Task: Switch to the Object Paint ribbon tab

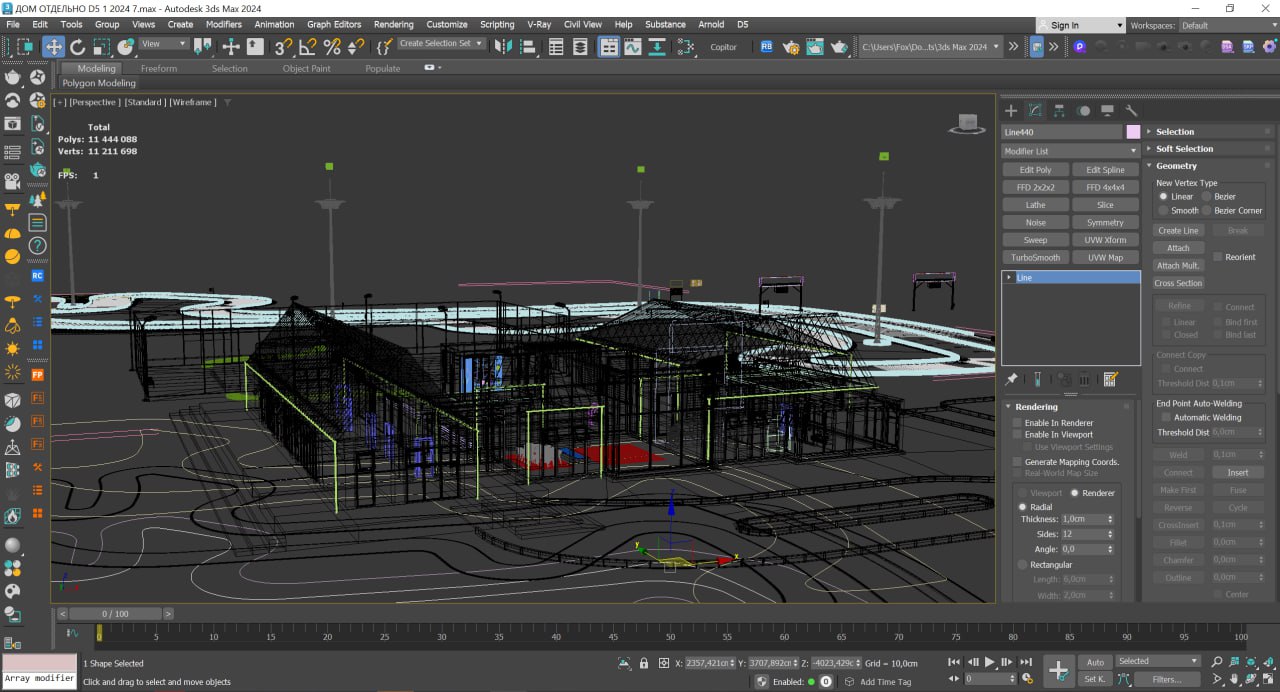Action: tap(306, 68)
